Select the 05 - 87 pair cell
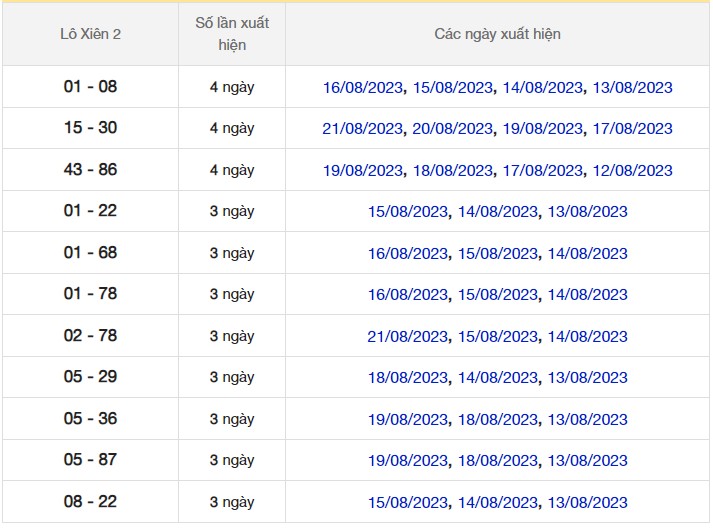Screen dimensions: 713x528 pos(90,460)
